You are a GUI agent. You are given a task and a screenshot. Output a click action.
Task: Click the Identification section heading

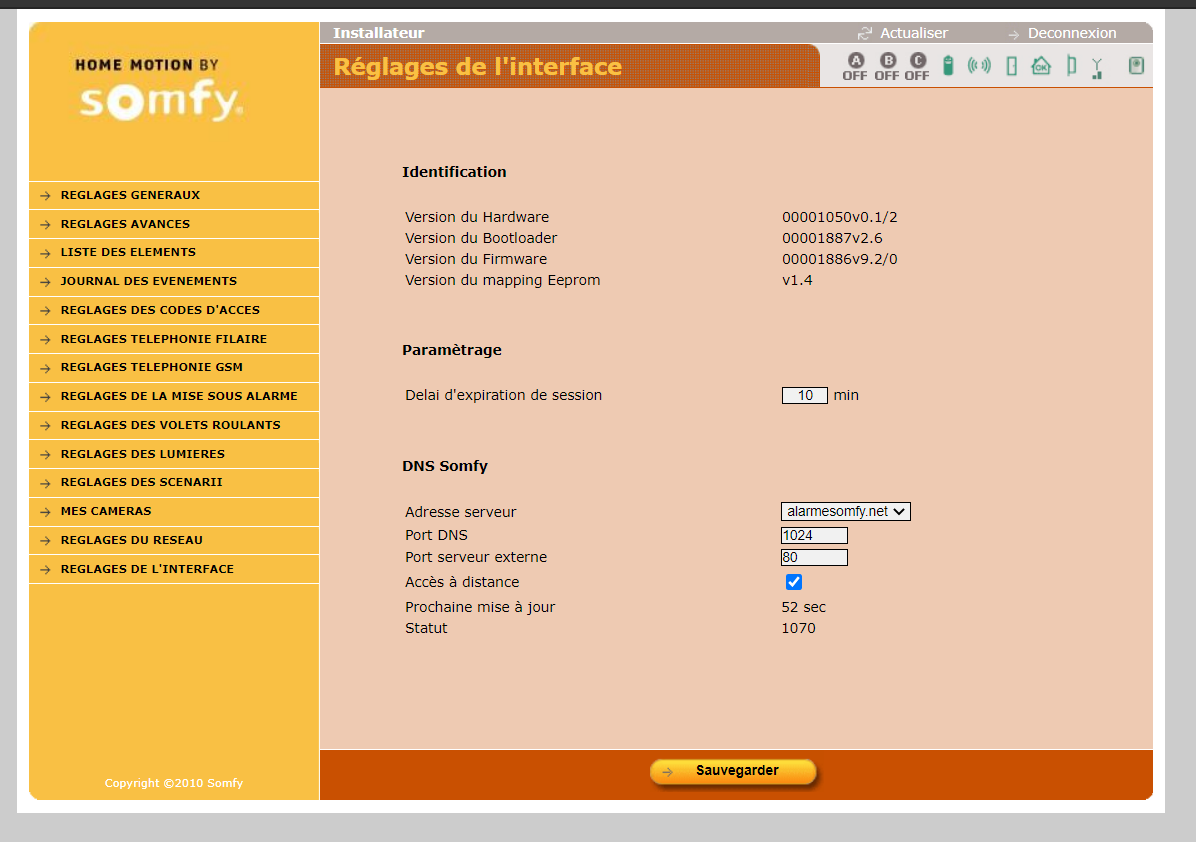click(x=454, y=172)
